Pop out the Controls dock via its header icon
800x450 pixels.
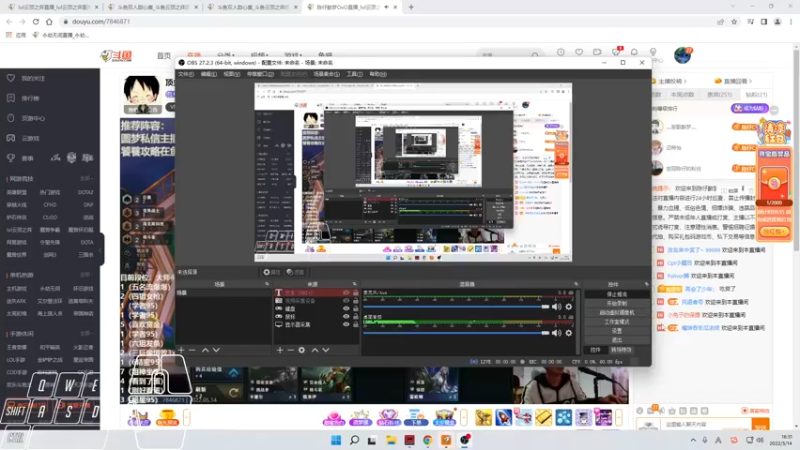646,284
